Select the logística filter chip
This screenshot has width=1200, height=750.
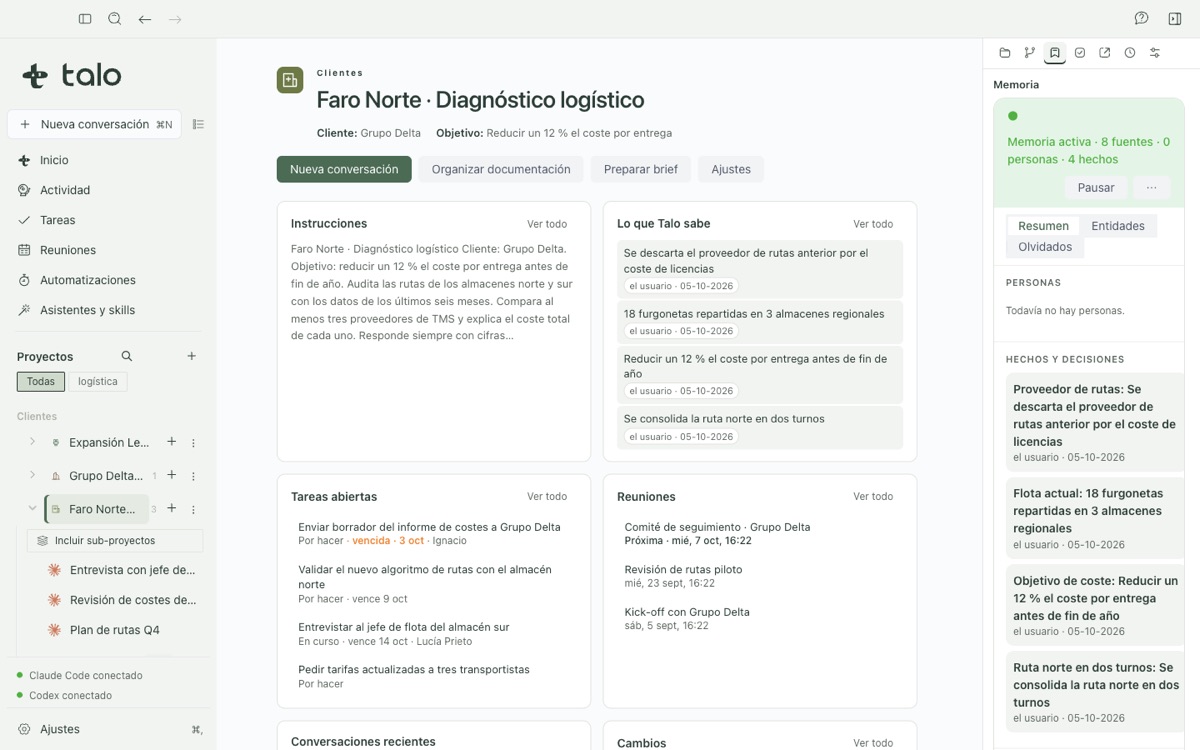click(x=98, y=381)
